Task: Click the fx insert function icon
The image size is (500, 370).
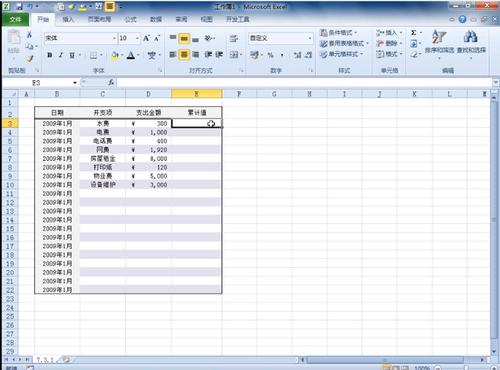Action: tap(111, 82)
